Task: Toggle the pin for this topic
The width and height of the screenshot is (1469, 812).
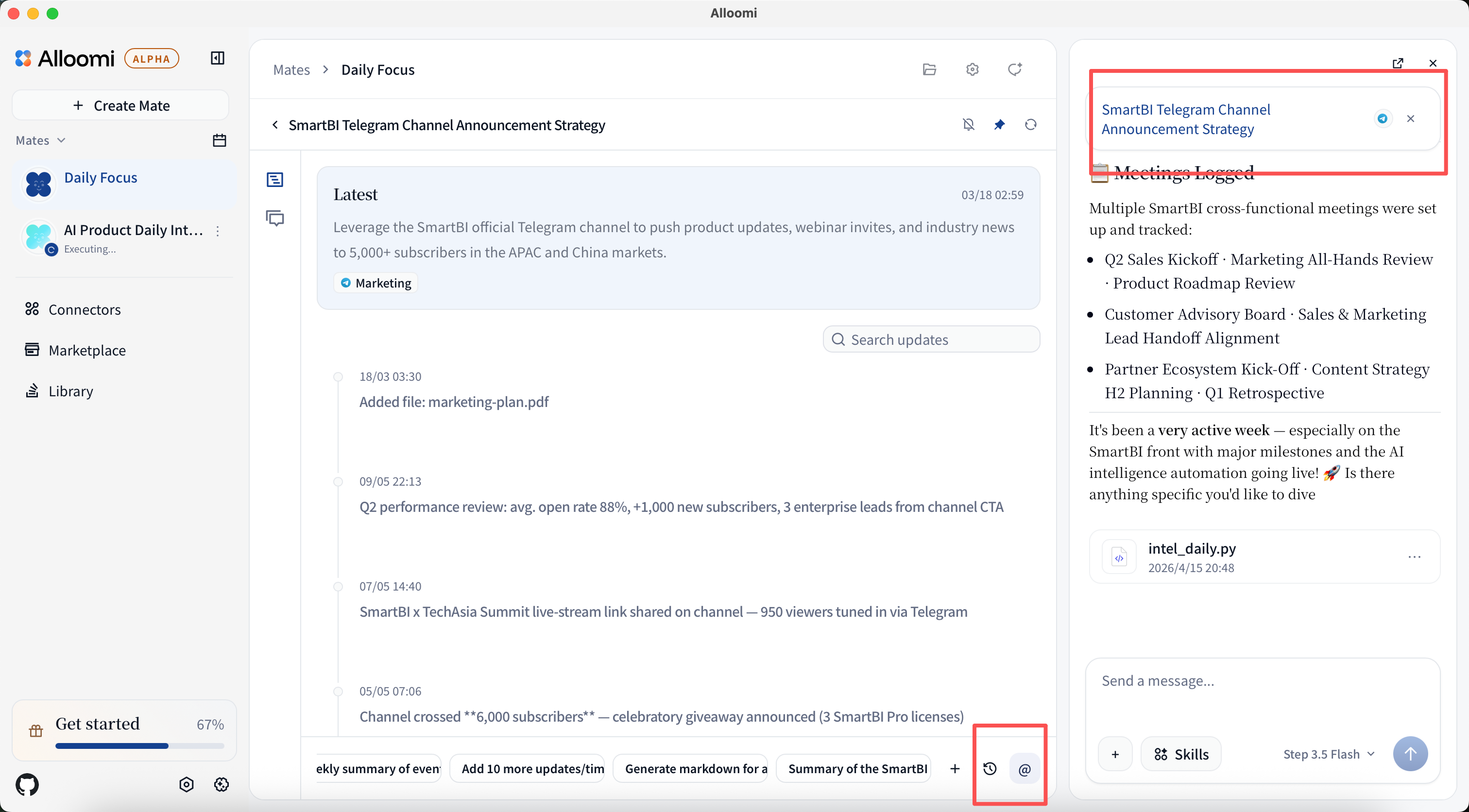Action: [x=999, y=124]
